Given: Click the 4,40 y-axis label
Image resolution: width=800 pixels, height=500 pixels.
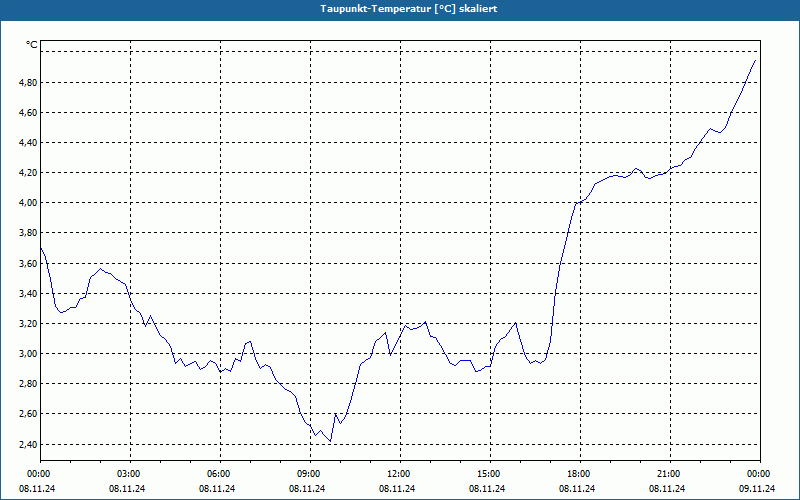Looking at the screenshot, I should pos(28,142).
